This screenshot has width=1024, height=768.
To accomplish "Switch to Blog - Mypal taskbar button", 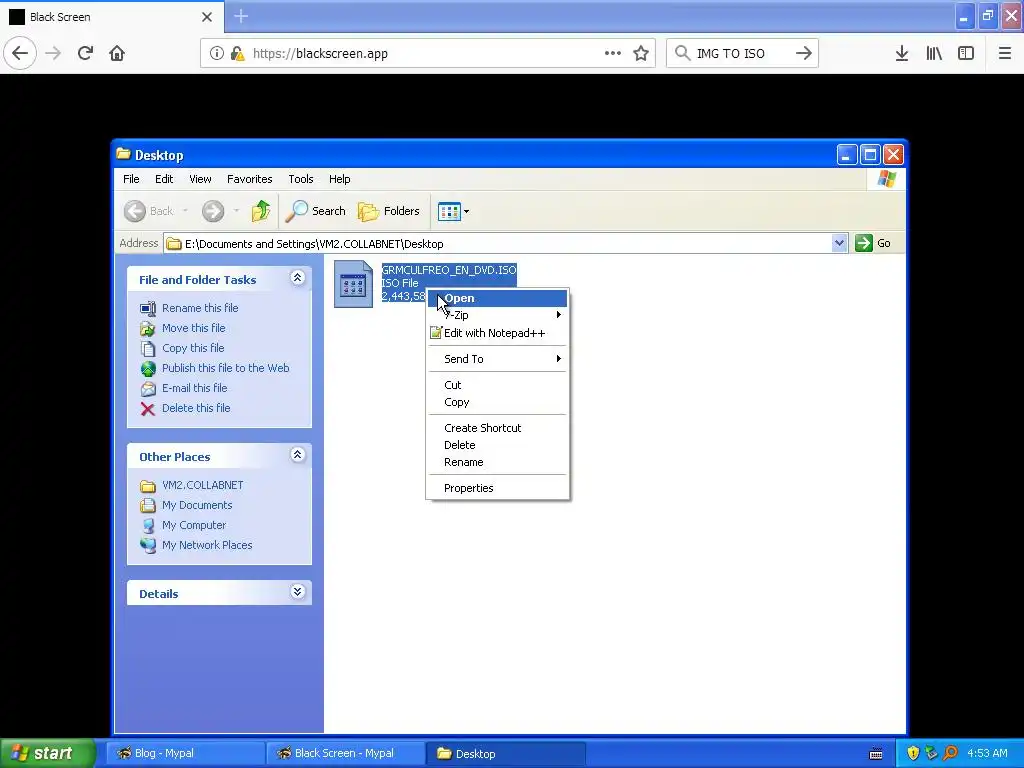I will click(x=185, y=753).
